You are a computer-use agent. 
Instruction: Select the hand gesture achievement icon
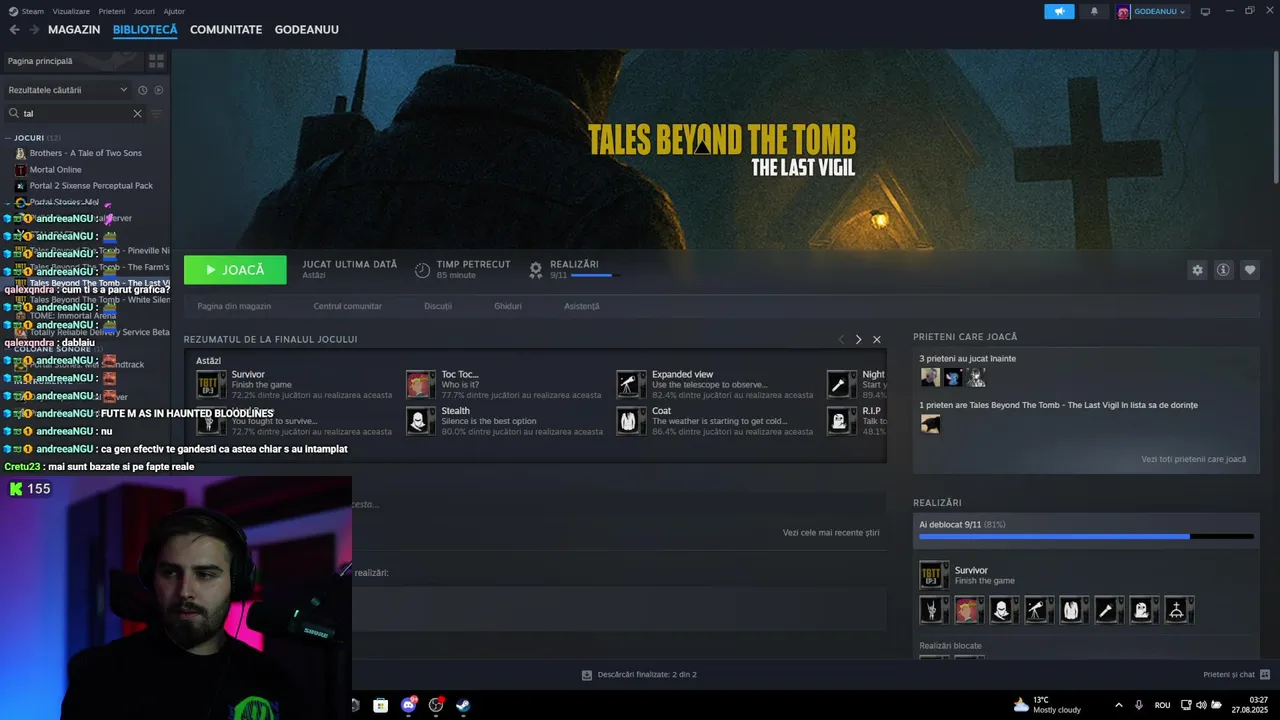coord(933,609)
